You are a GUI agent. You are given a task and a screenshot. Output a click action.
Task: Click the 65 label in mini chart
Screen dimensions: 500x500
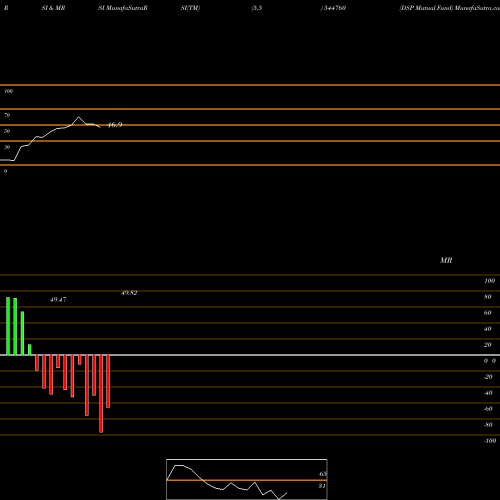coord(322,474)
